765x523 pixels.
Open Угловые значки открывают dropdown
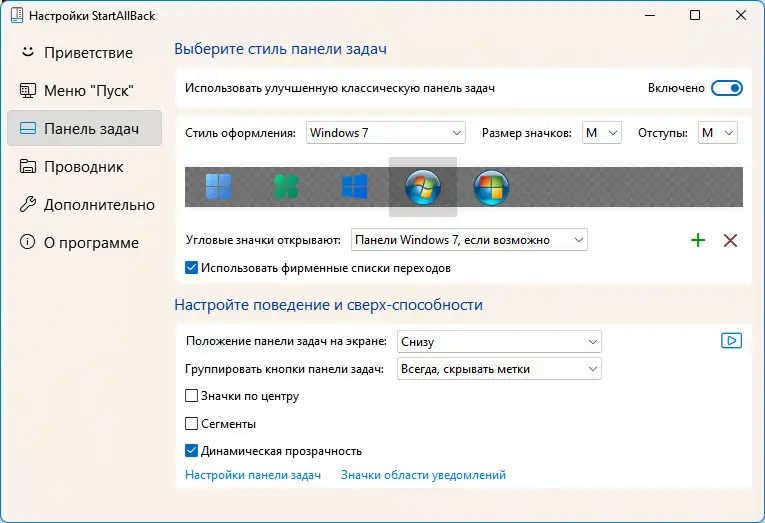tap(469, 240)
